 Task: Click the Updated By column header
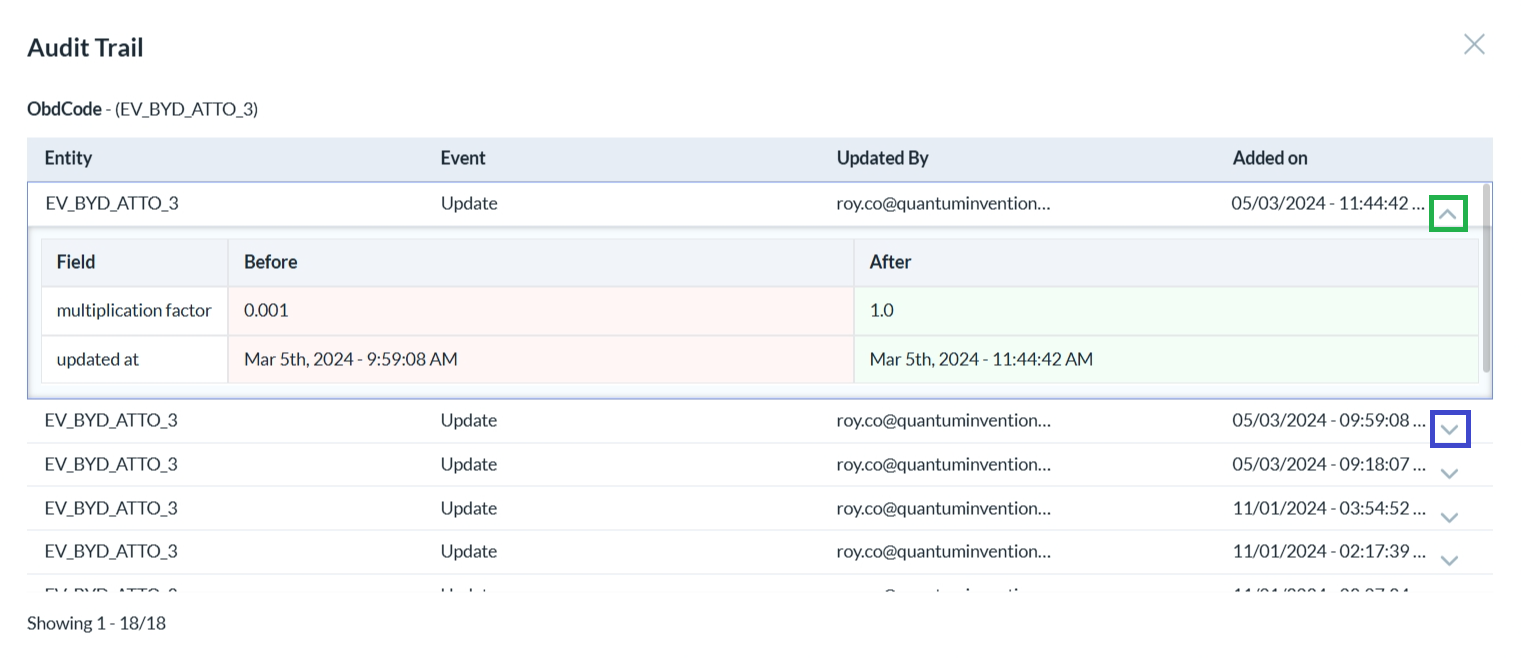(882, 158)
